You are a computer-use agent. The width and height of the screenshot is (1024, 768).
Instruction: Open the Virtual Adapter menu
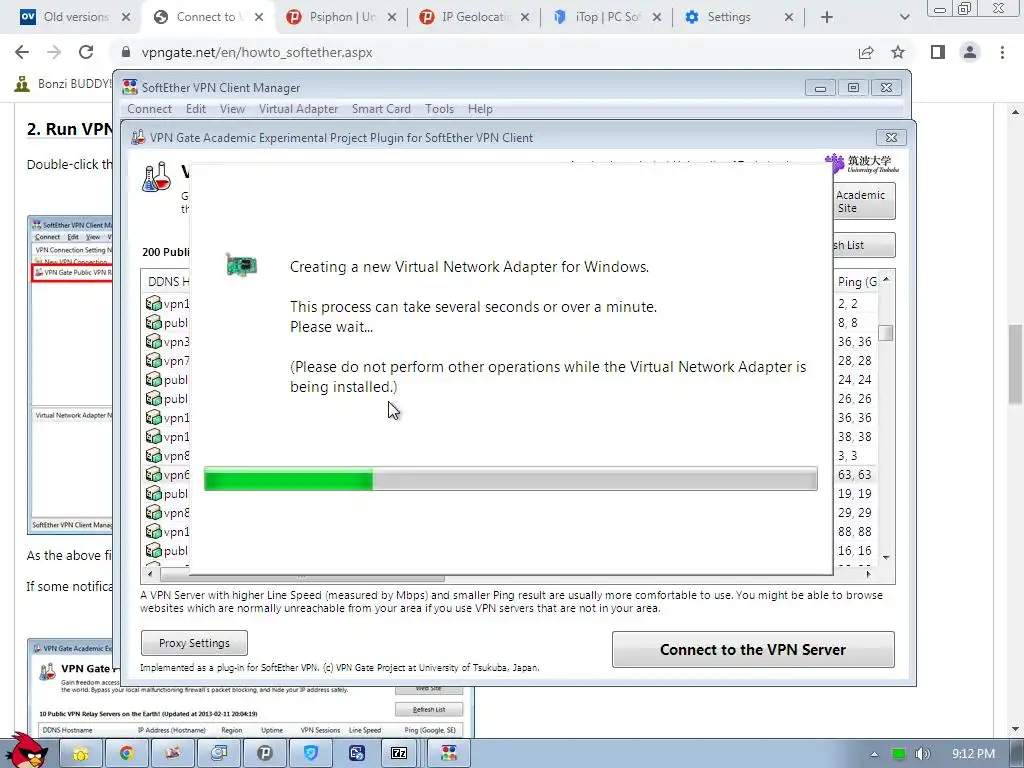(x=298, y=109)
